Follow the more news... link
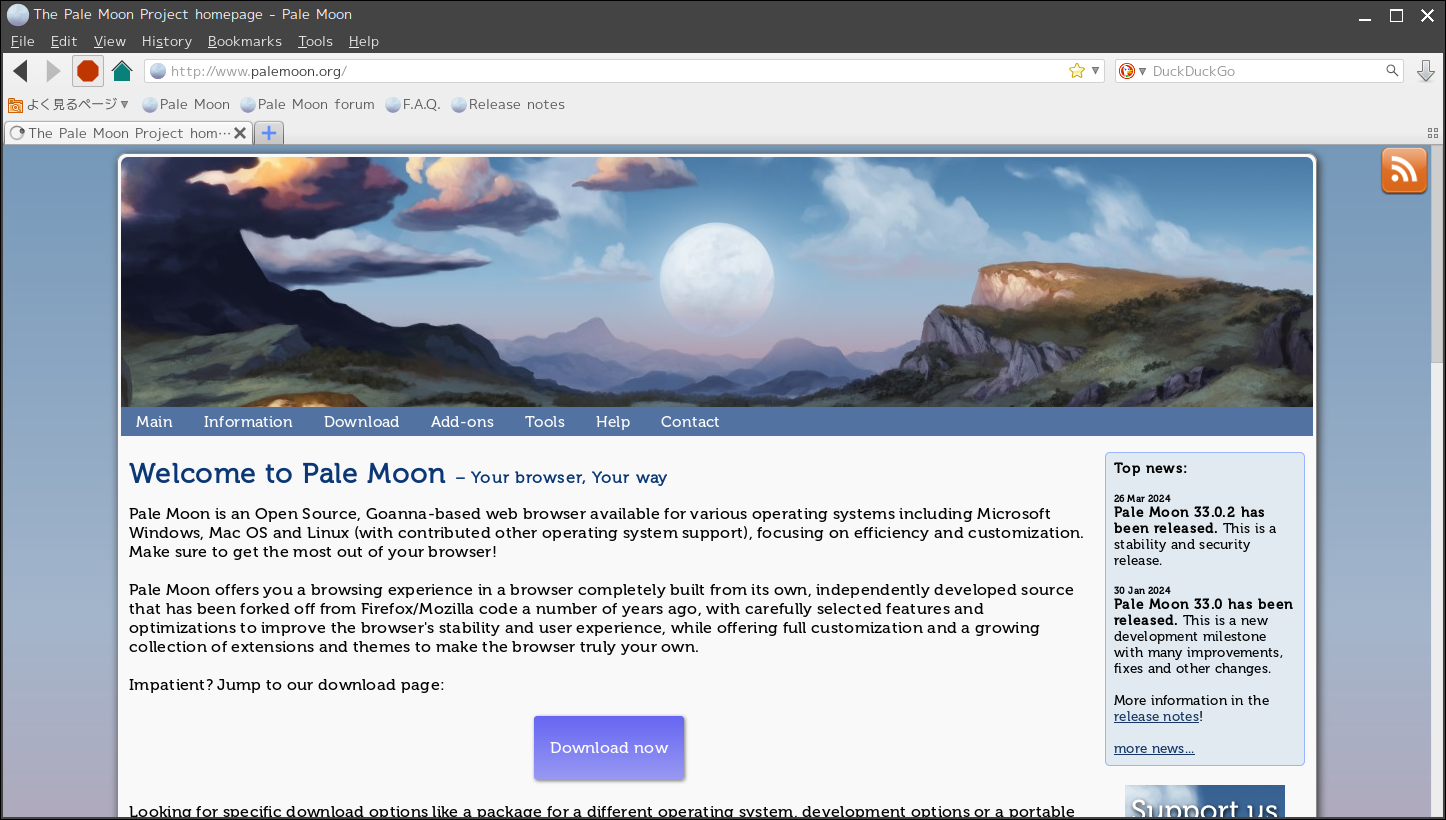The height and width of the screenshot is (820, 1446). tap(1154, 749)
